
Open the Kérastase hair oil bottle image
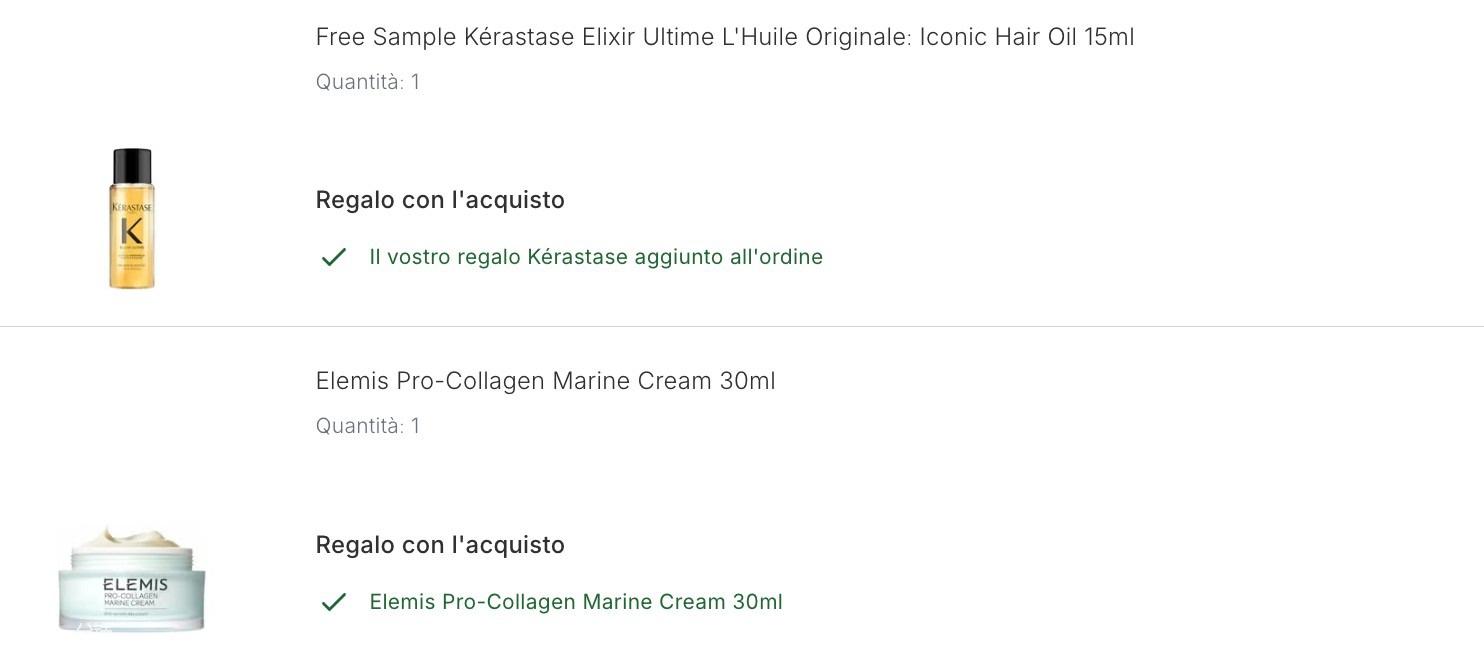coord(132,219)
